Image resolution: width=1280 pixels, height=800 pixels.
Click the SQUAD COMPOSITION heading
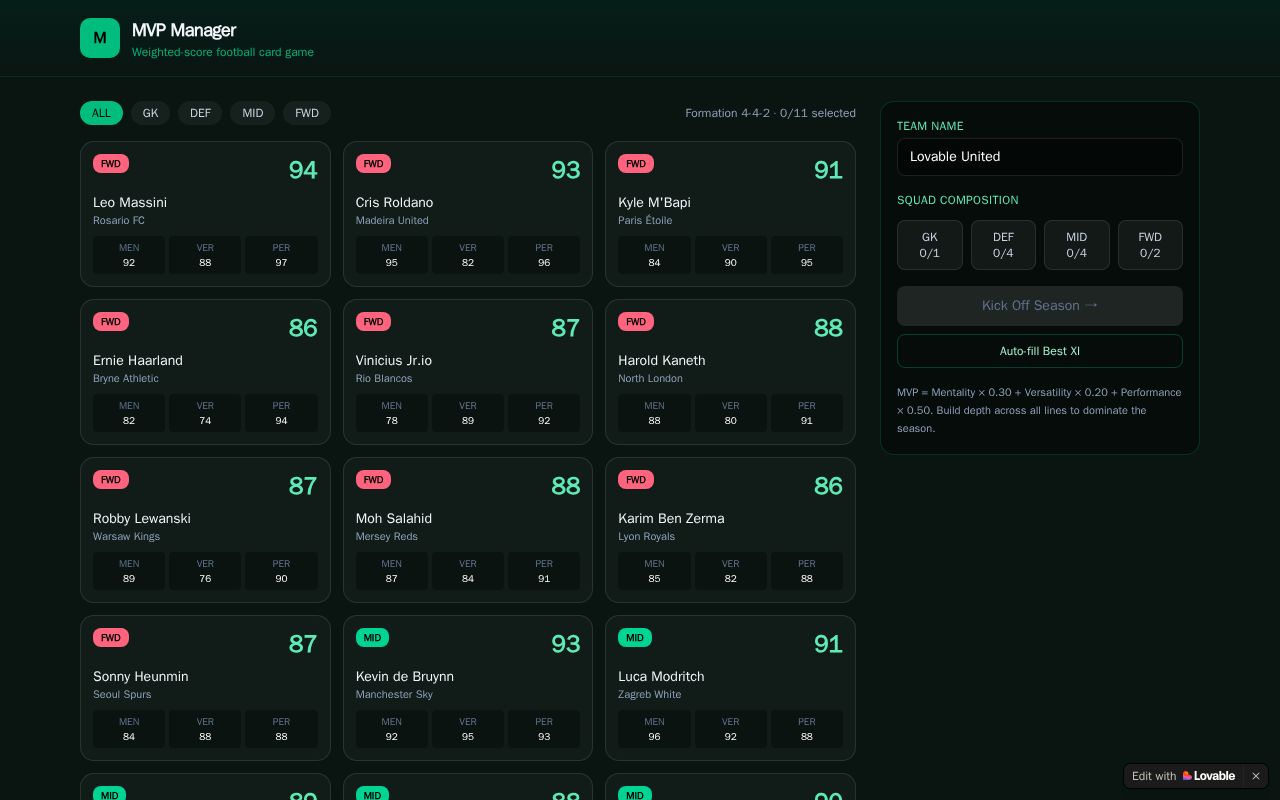tap(957, 200)
